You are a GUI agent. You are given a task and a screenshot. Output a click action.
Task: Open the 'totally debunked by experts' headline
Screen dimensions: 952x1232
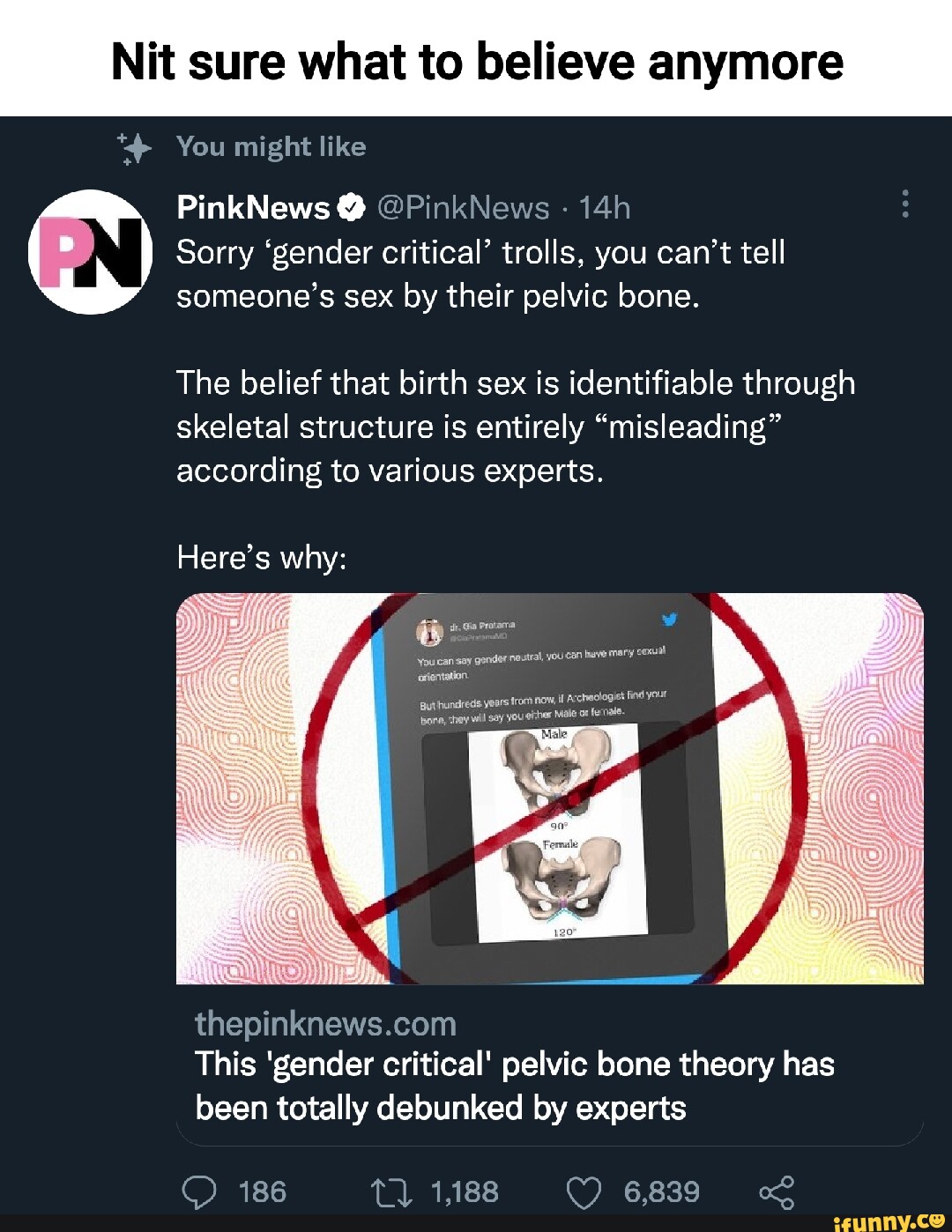(x=514, y=1086)
